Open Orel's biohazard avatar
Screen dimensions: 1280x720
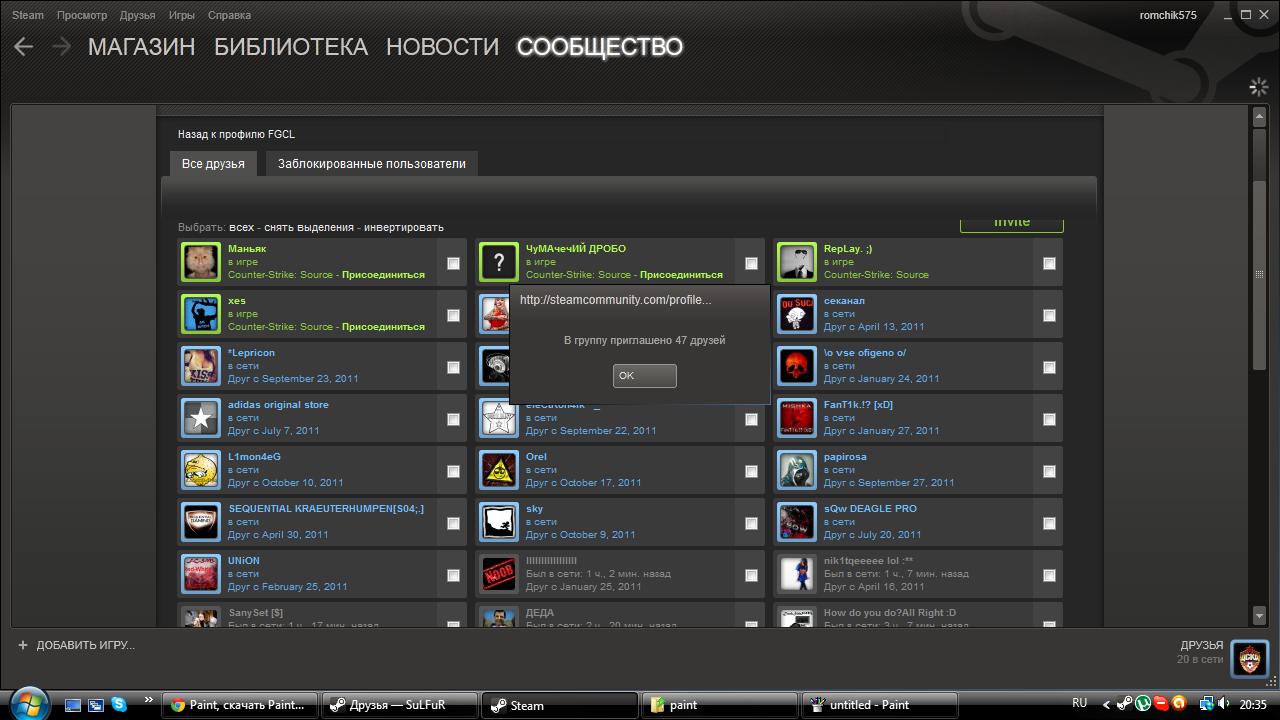tap(499, 470)
